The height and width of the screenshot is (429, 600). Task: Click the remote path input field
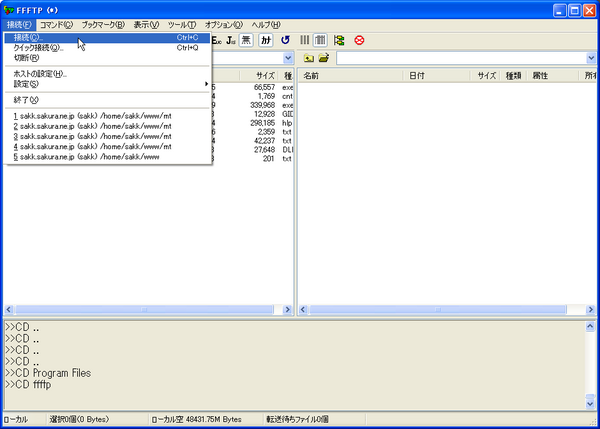point(461,58)
